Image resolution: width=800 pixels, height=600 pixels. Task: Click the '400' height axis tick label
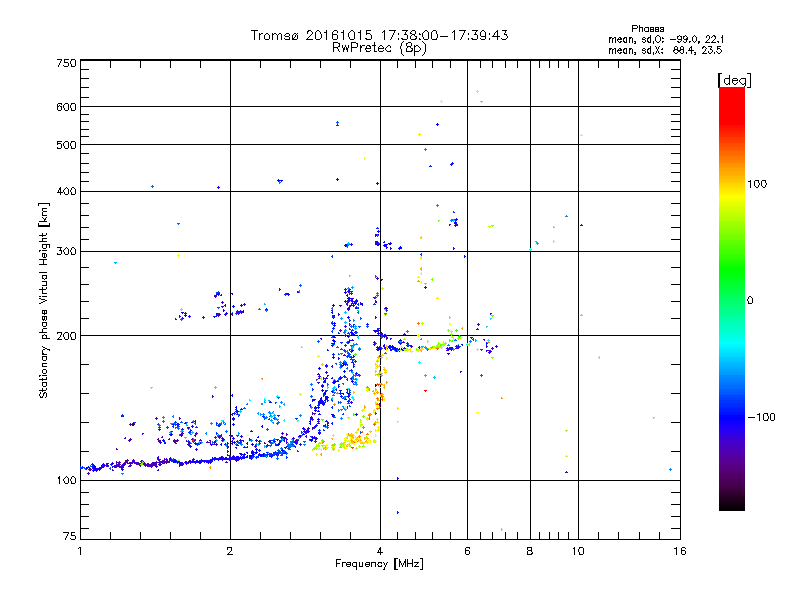coord(66,192)
